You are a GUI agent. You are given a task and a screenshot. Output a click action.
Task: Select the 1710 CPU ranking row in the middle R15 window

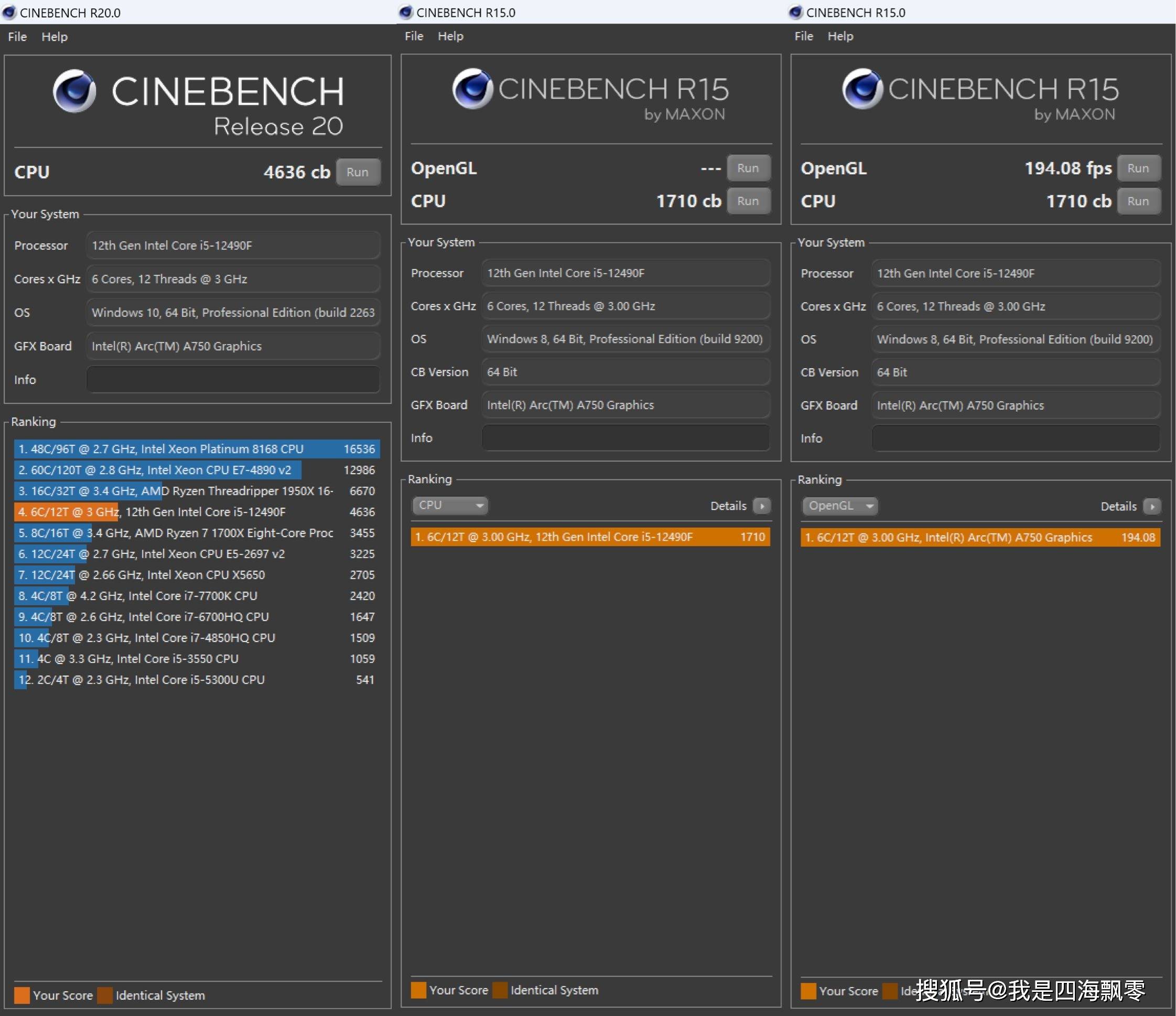pos(590,537)
